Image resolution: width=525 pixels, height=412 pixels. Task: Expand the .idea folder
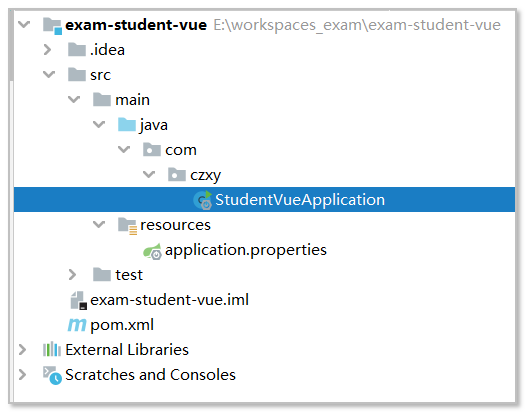pyautogui.click(x=48, y=50)
